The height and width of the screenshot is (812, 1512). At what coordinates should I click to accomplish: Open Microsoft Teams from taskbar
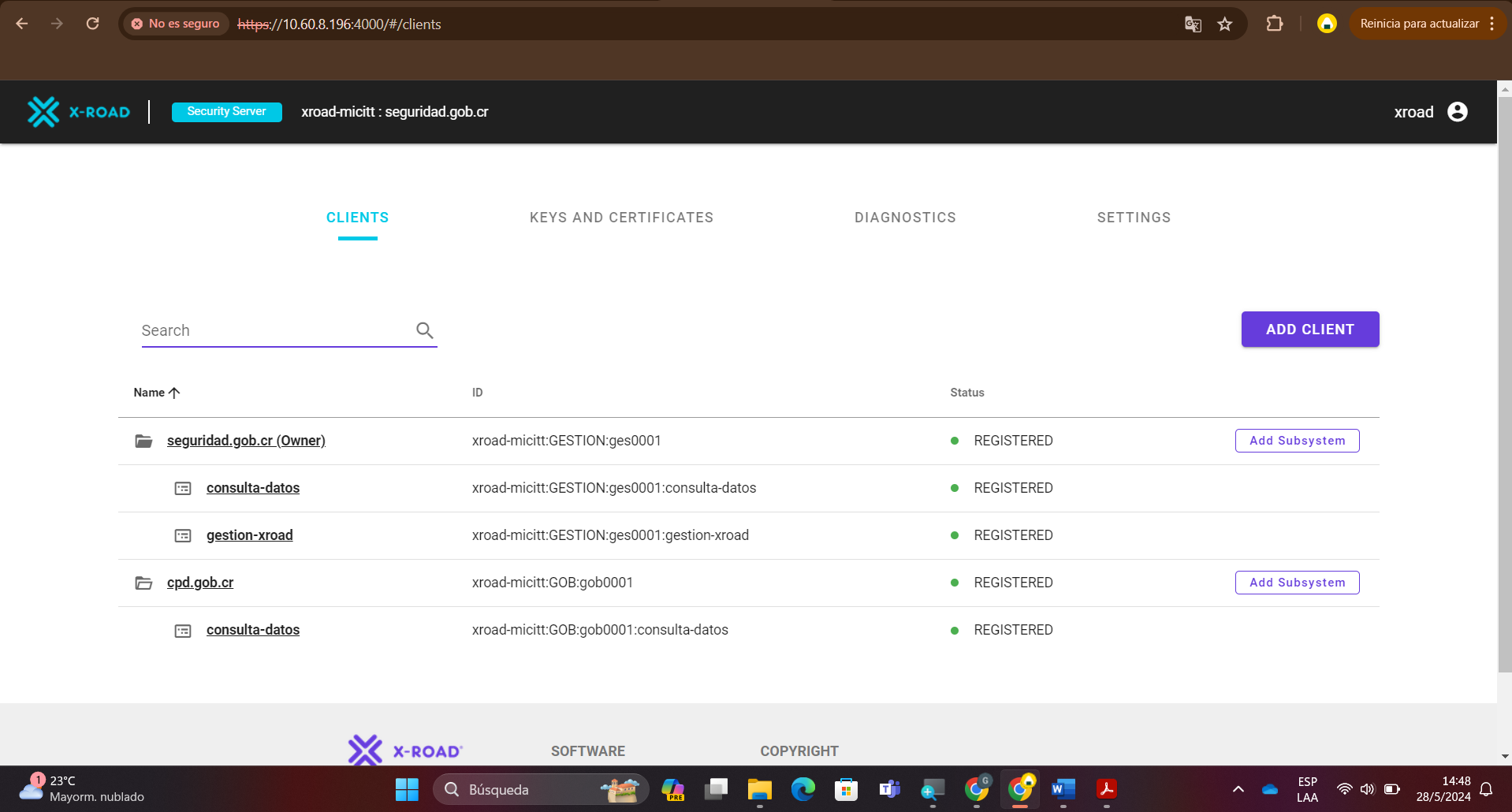[889, 789]
